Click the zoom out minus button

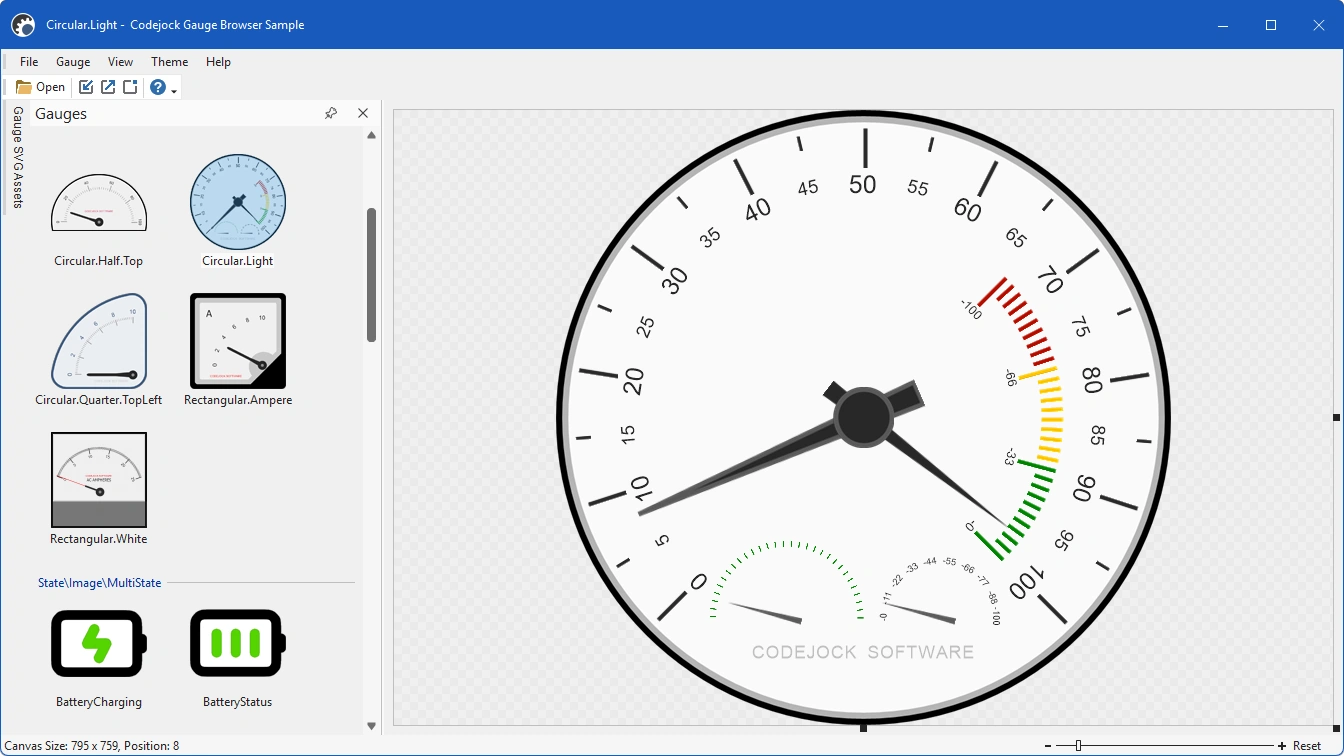[1048, 746]
